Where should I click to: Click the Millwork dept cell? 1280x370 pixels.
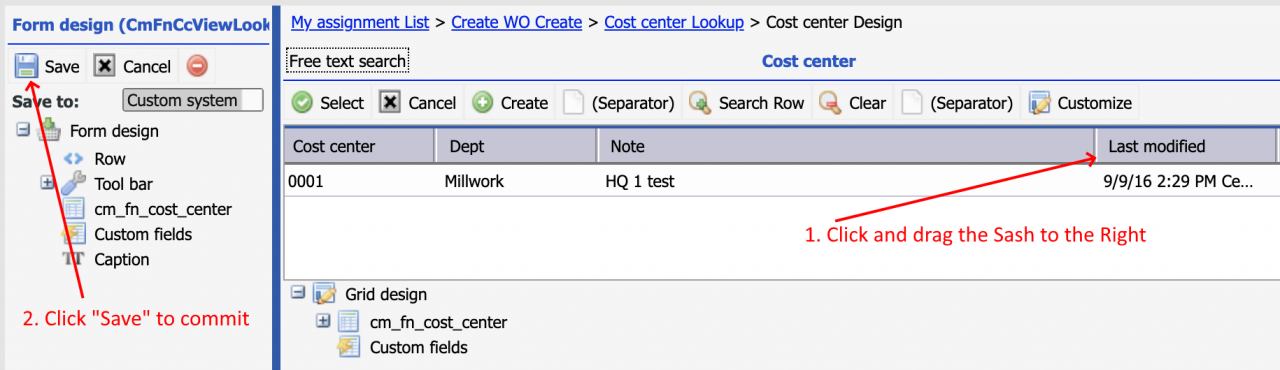pos(517,182)
